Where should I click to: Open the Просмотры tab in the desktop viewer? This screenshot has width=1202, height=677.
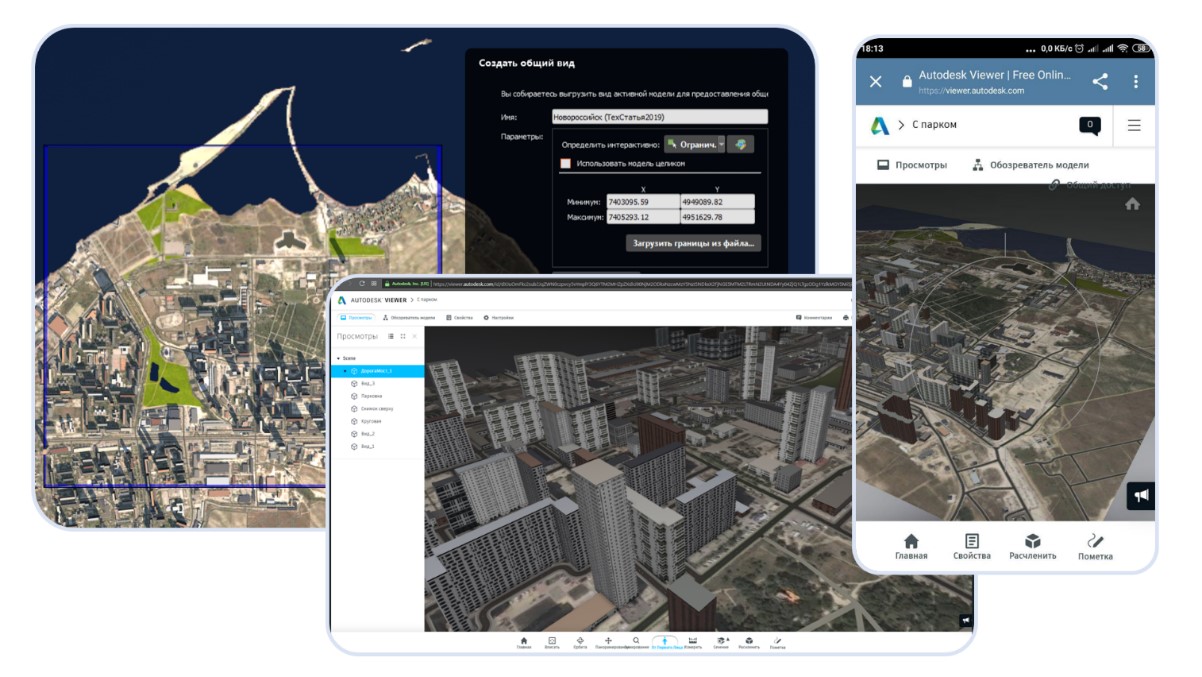coord(354,317)
